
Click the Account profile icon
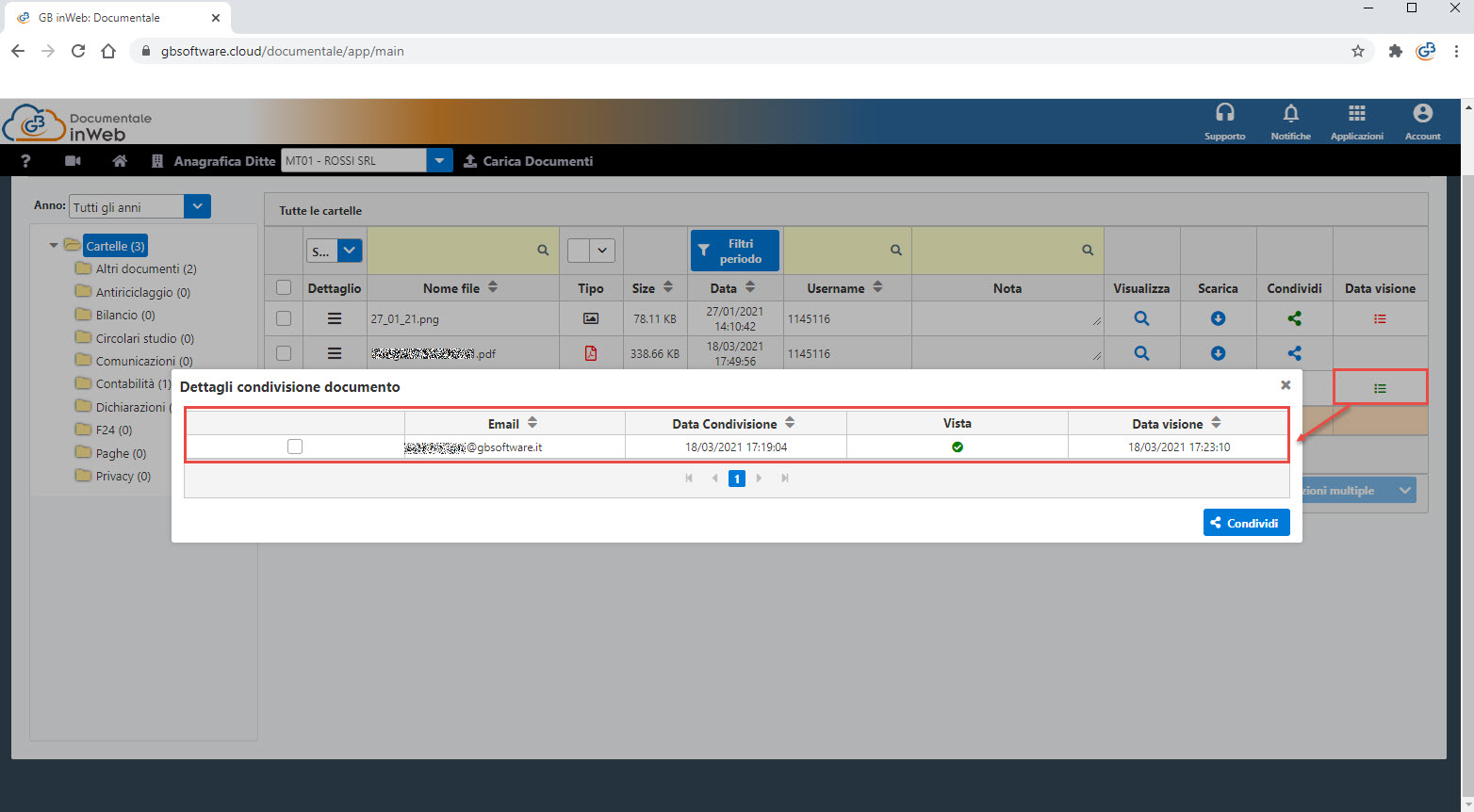[x=1422, y=114]
